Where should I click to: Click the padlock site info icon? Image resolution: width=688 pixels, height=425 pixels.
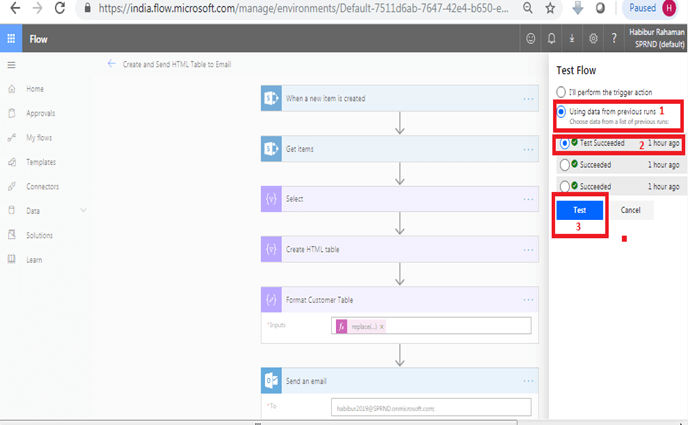point(88,8)
